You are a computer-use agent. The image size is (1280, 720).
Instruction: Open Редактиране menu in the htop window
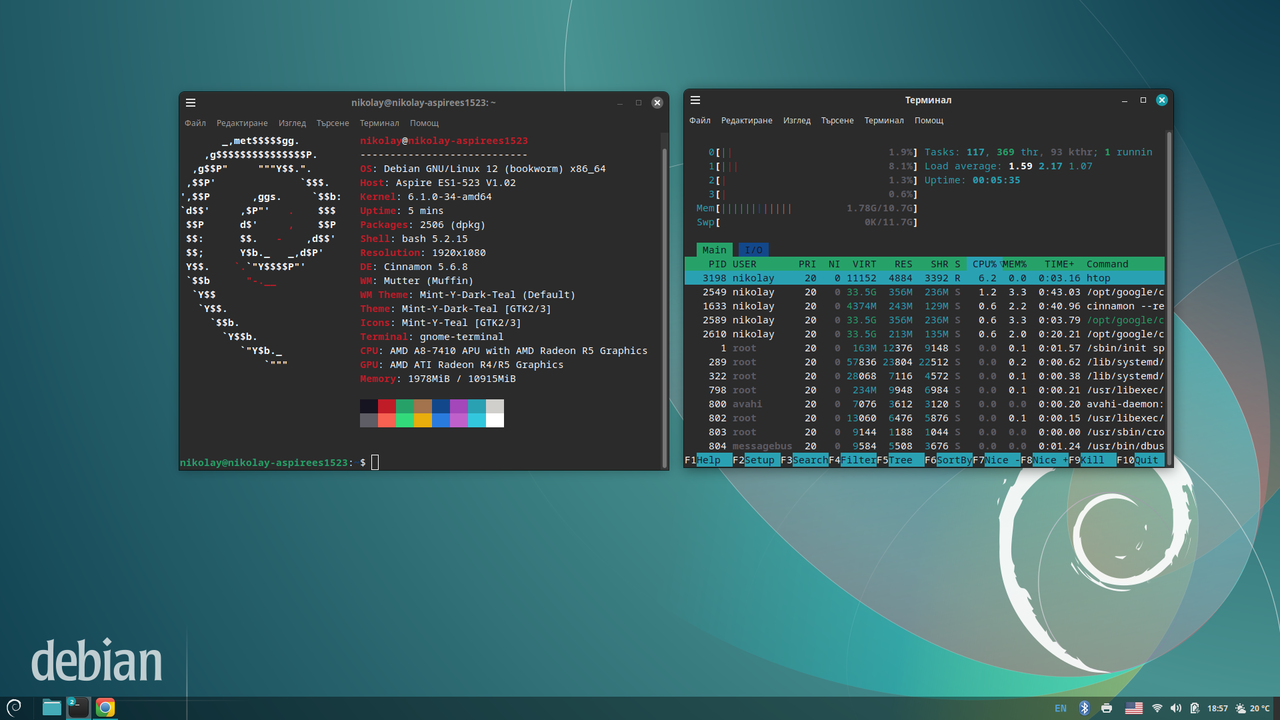pos(747,120)
